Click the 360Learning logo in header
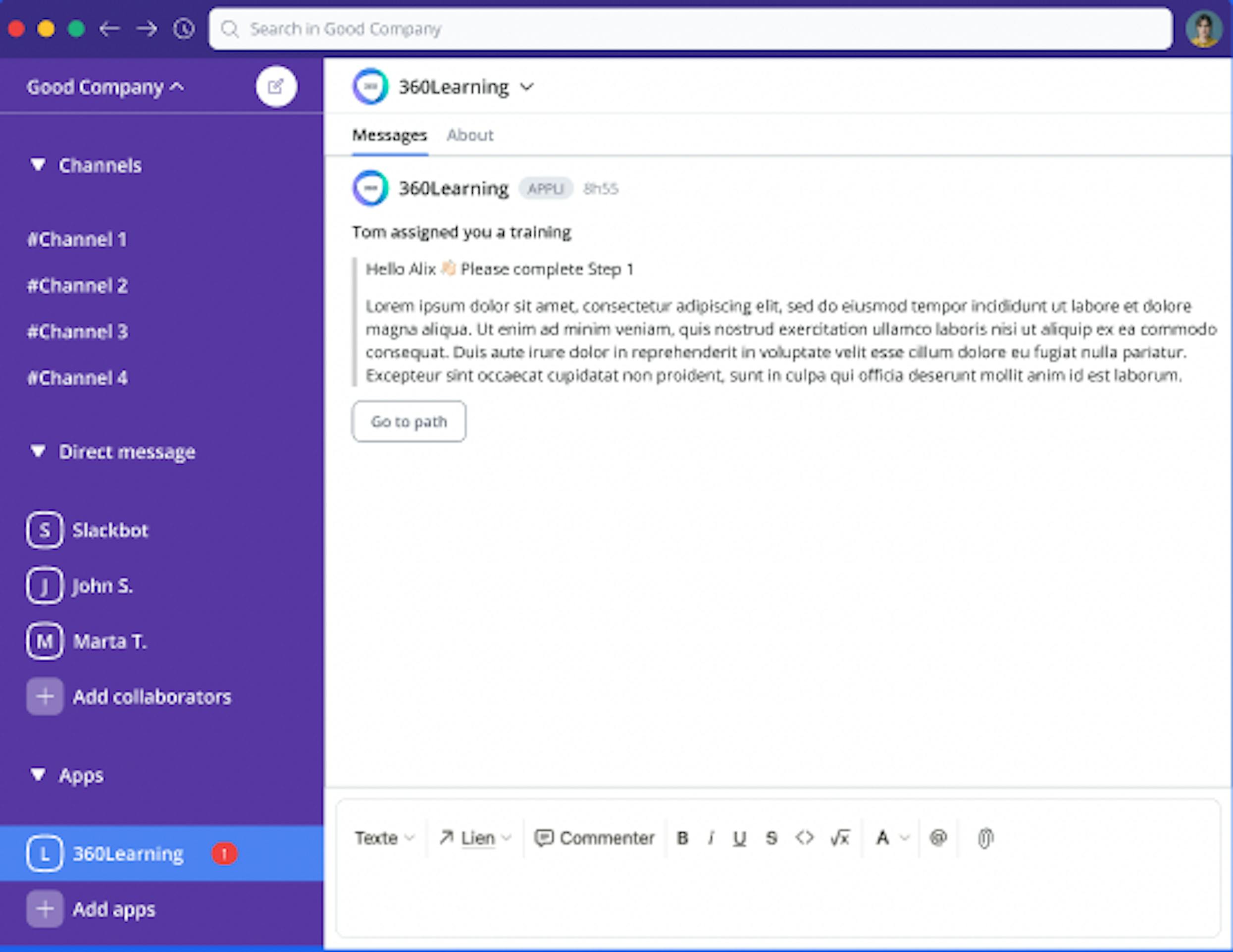 (x=370, y=86)
